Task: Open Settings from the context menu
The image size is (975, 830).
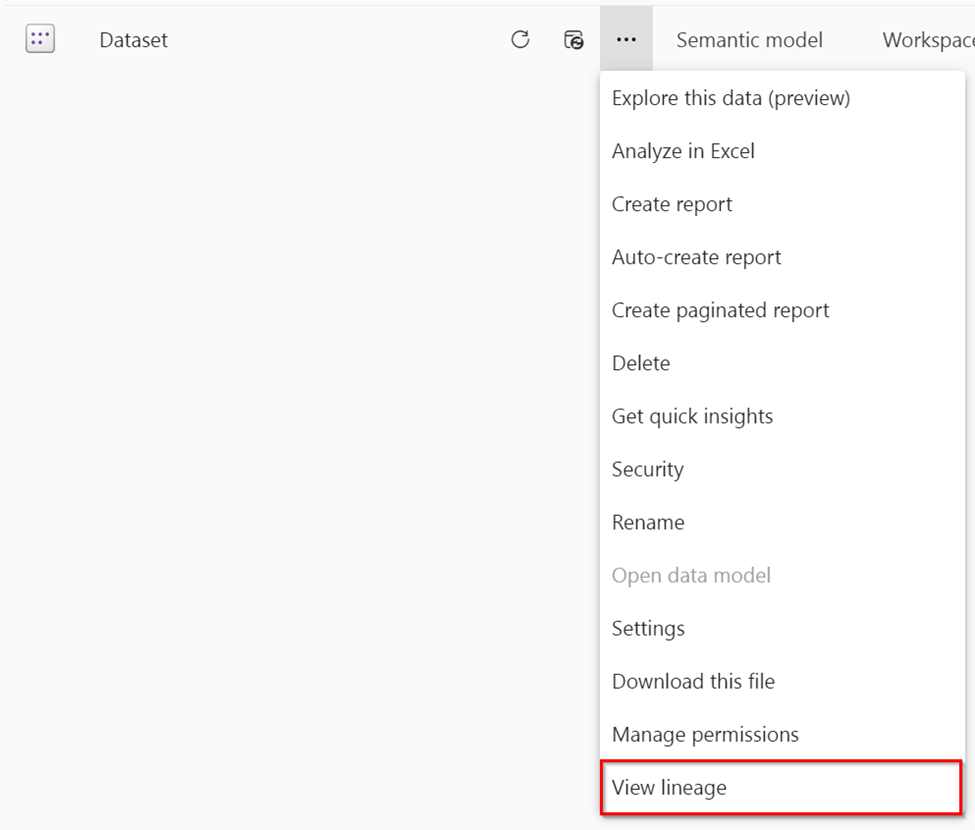Action: 648,628
